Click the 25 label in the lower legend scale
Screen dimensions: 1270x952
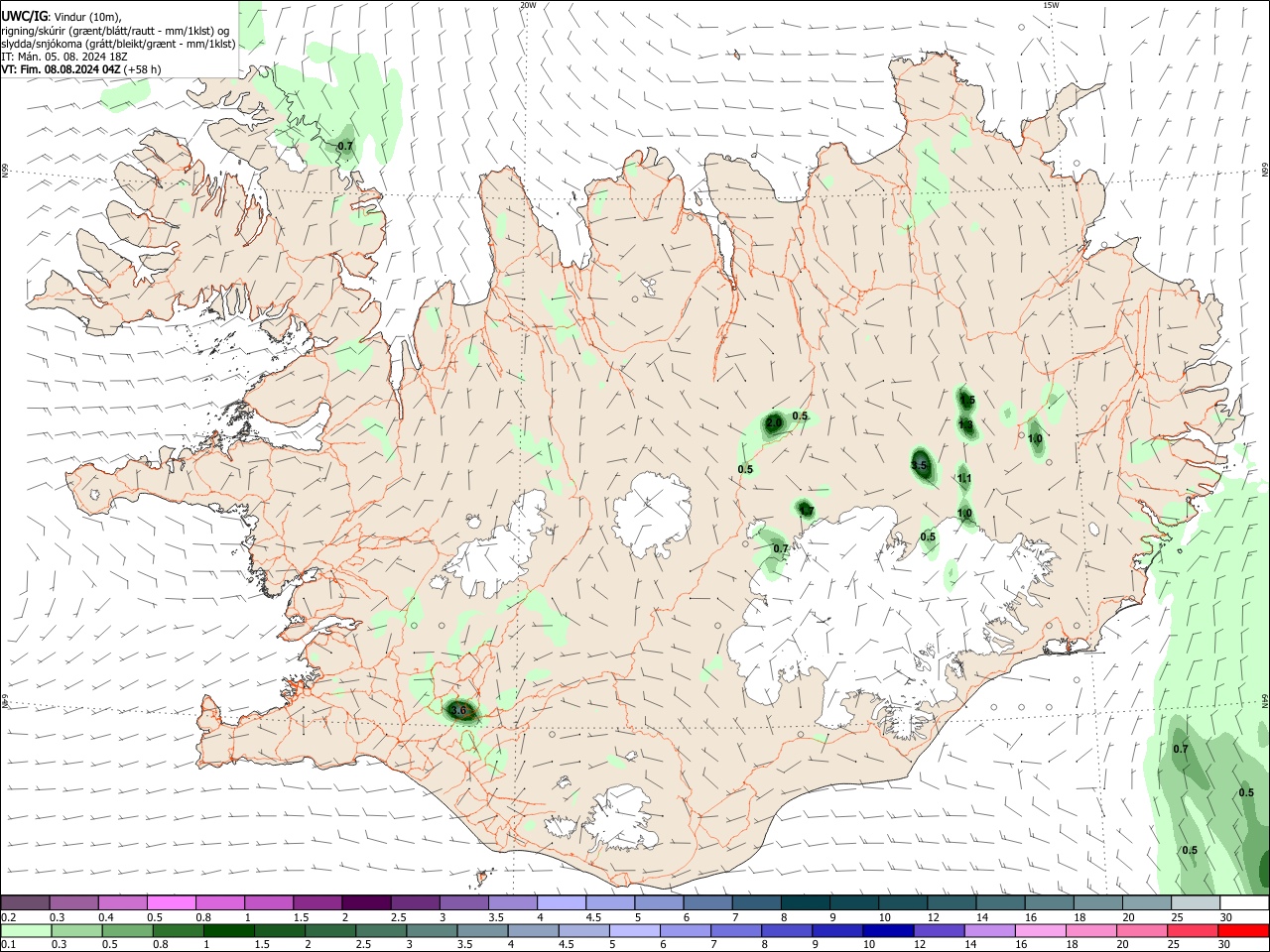(x=1173, y=945)
